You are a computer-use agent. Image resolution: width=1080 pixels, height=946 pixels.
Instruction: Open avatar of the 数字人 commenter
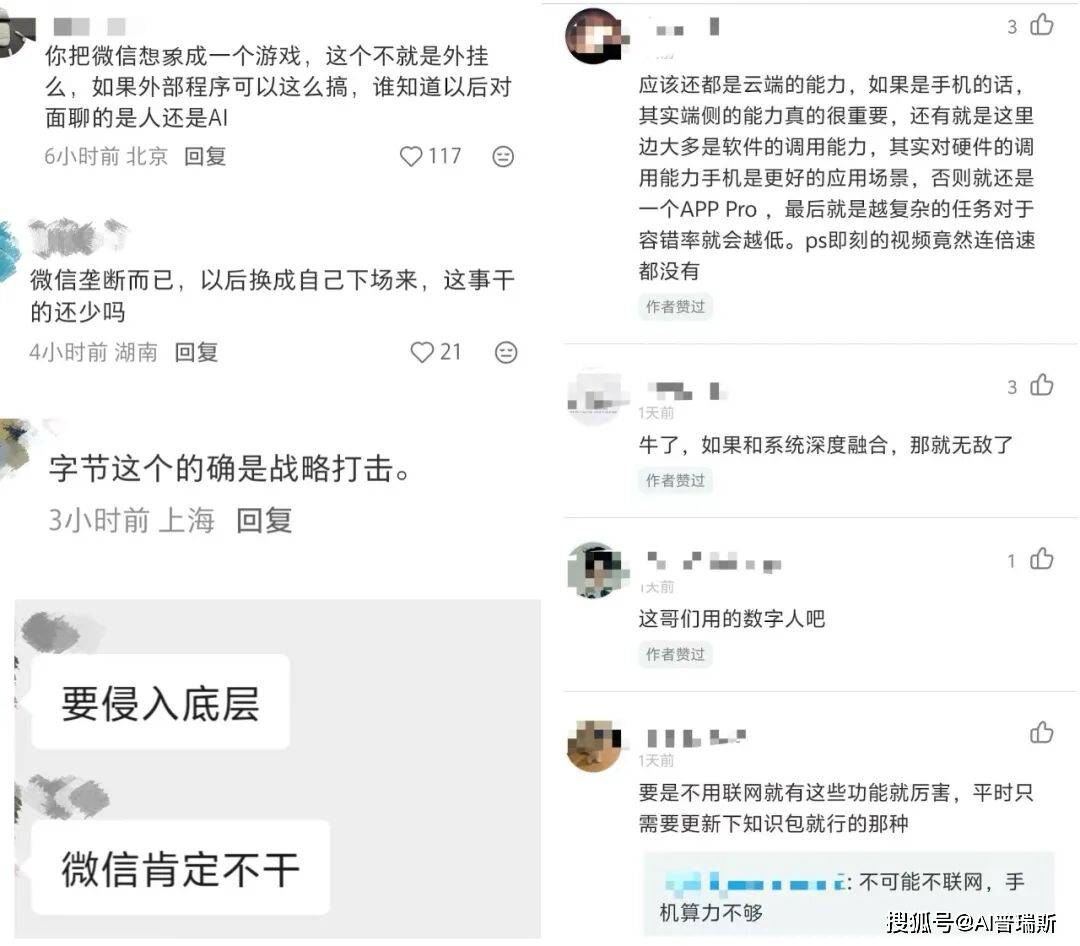[x=594, y=570]
